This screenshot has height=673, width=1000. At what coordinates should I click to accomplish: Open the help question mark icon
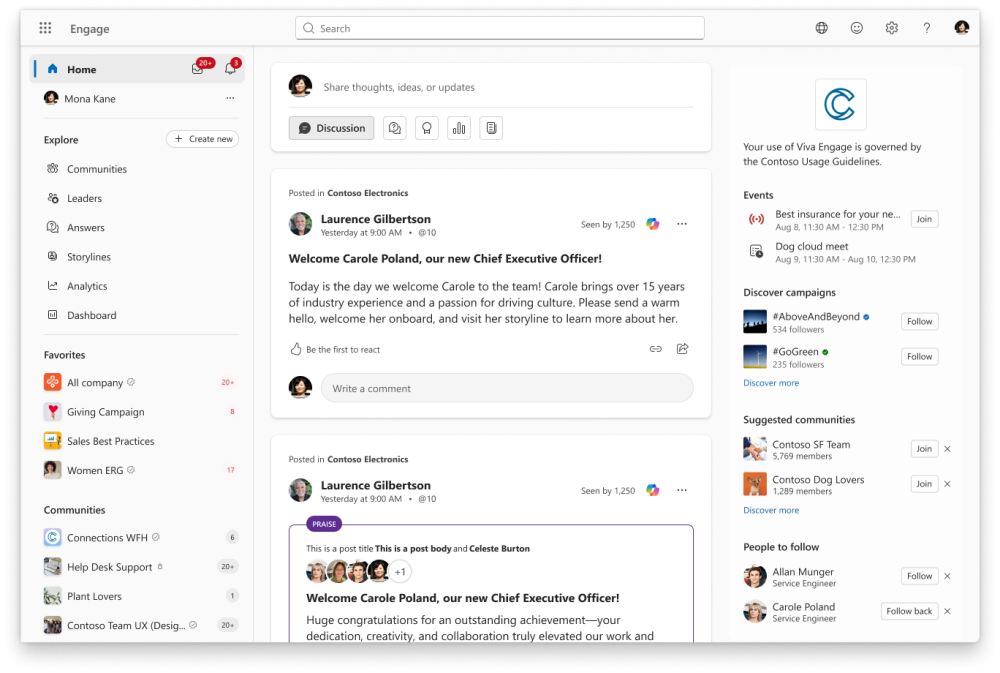[x=927, y=28]
